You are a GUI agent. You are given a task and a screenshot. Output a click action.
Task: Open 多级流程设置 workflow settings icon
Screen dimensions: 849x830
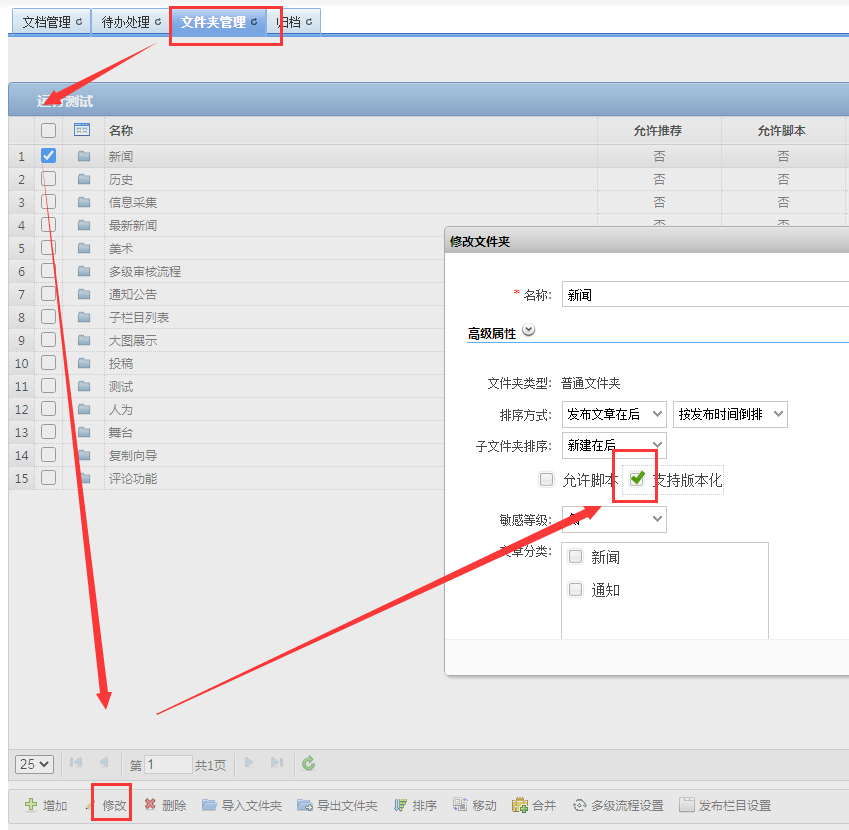[x=579, y=805]
